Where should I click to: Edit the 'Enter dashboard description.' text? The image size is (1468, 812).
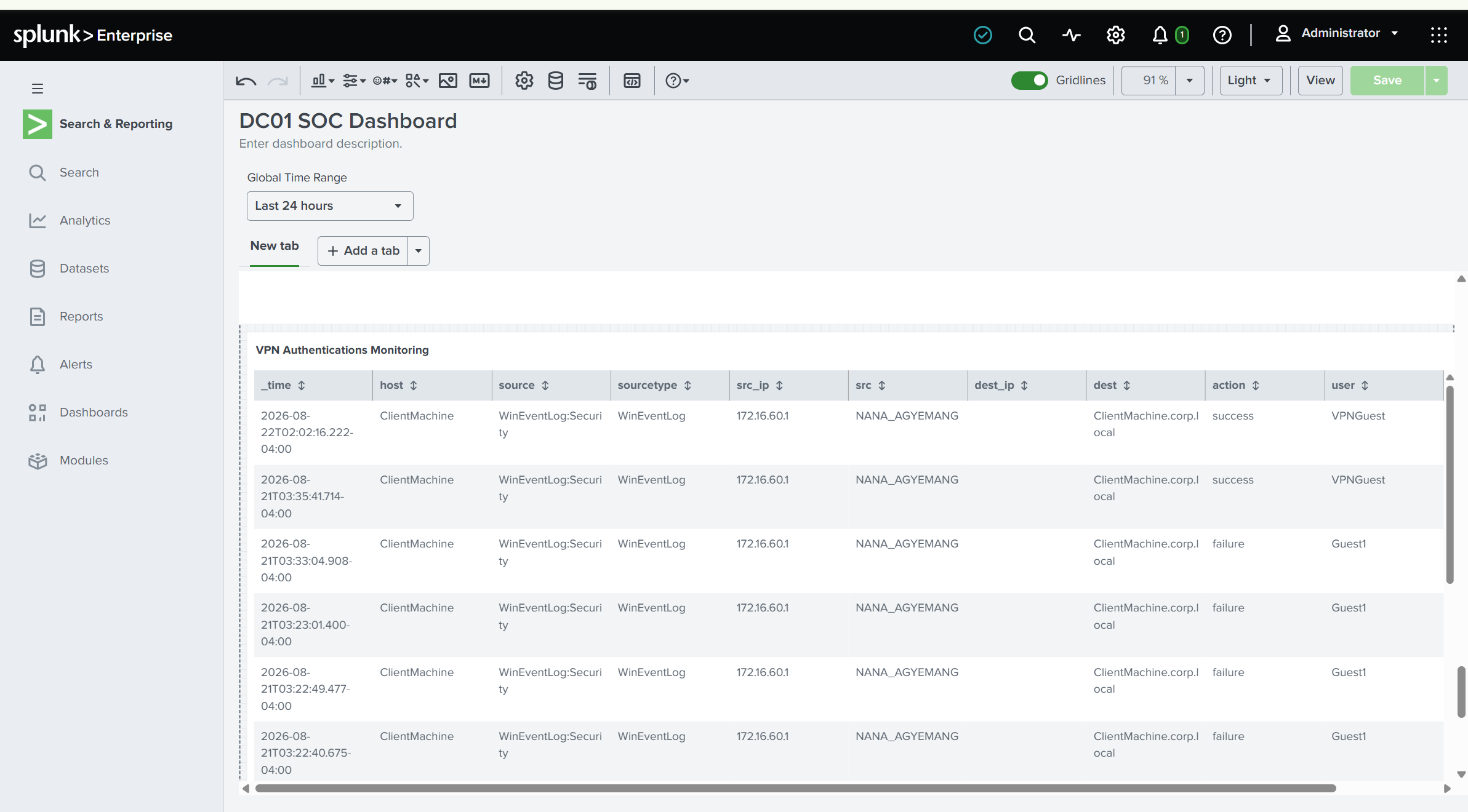321,144
